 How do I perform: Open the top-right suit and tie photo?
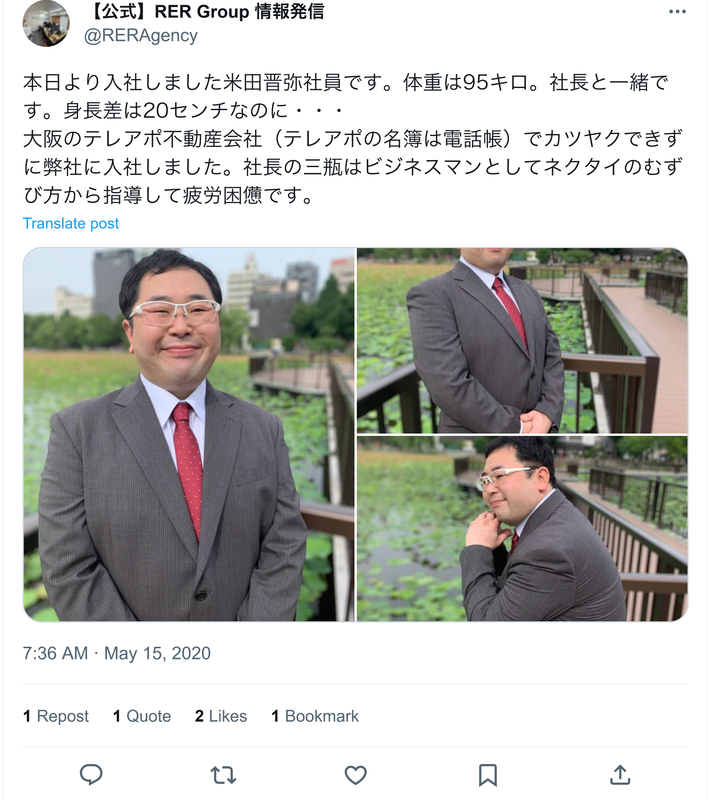(522, 340)
